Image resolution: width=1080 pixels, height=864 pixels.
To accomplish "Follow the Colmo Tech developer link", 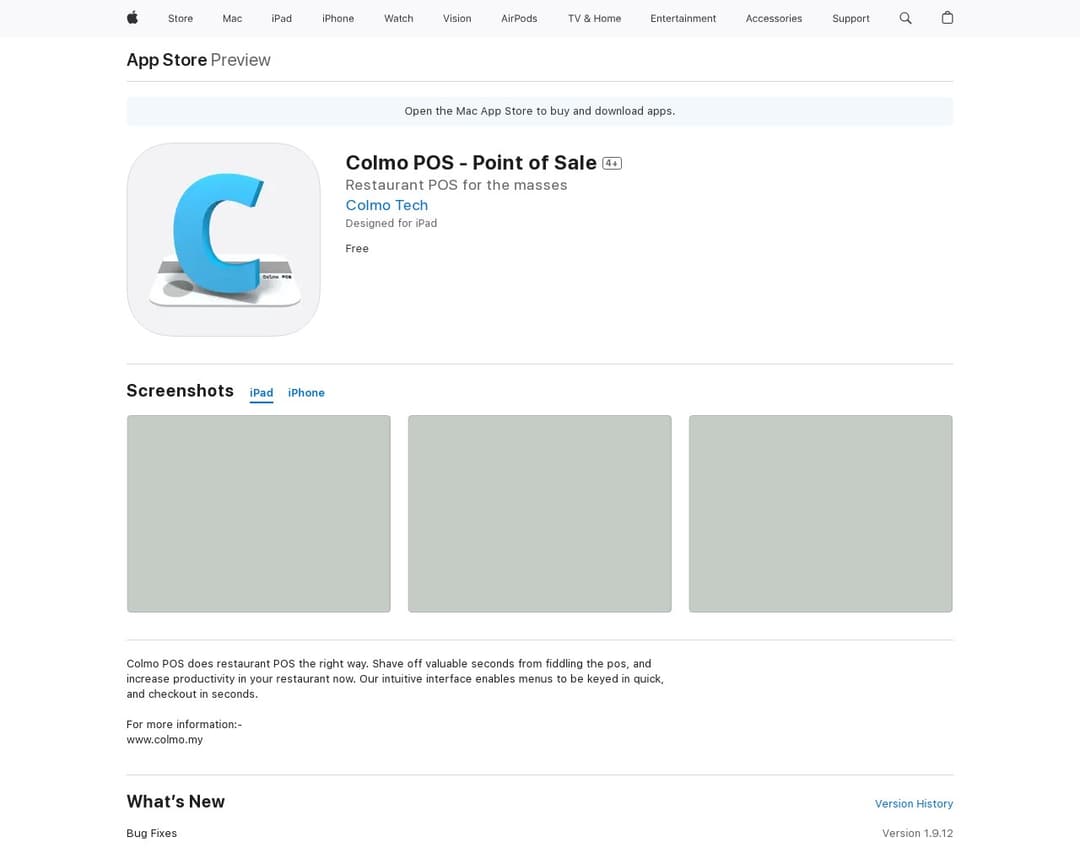I will pos(386,205).
